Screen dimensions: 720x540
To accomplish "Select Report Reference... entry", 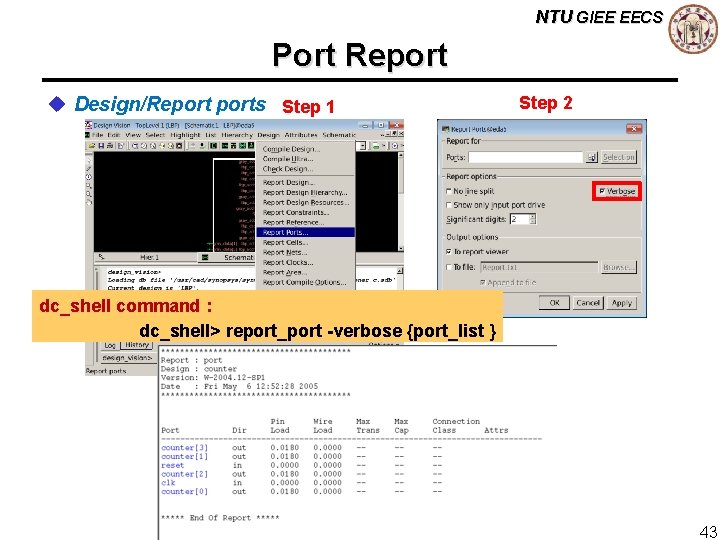I will (305, 222).
